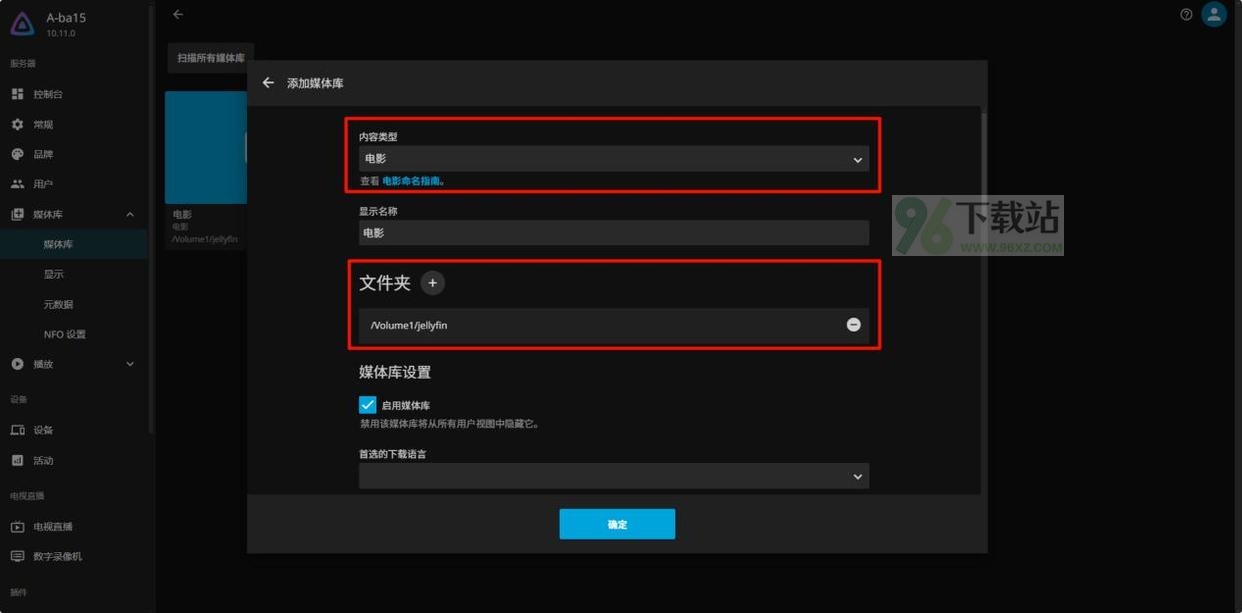Open 控制台 dashboard in sidebar
1242x613 pixels.
click(x=47, y=94)
